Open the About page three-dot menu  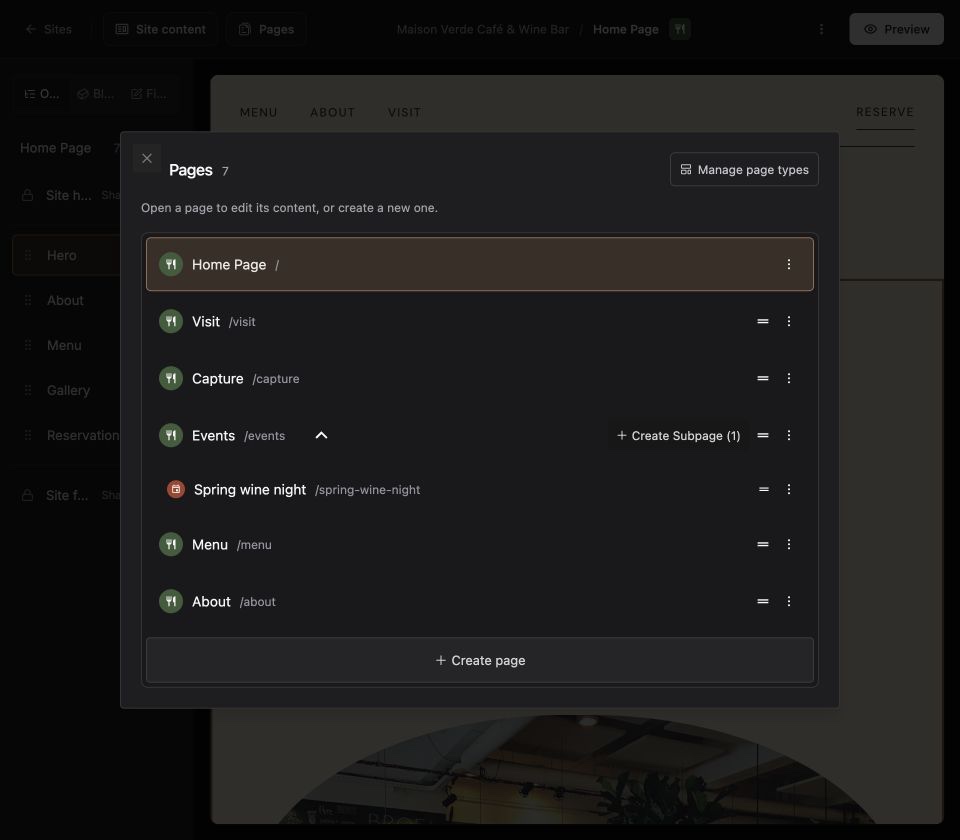(x=789, y=601)
